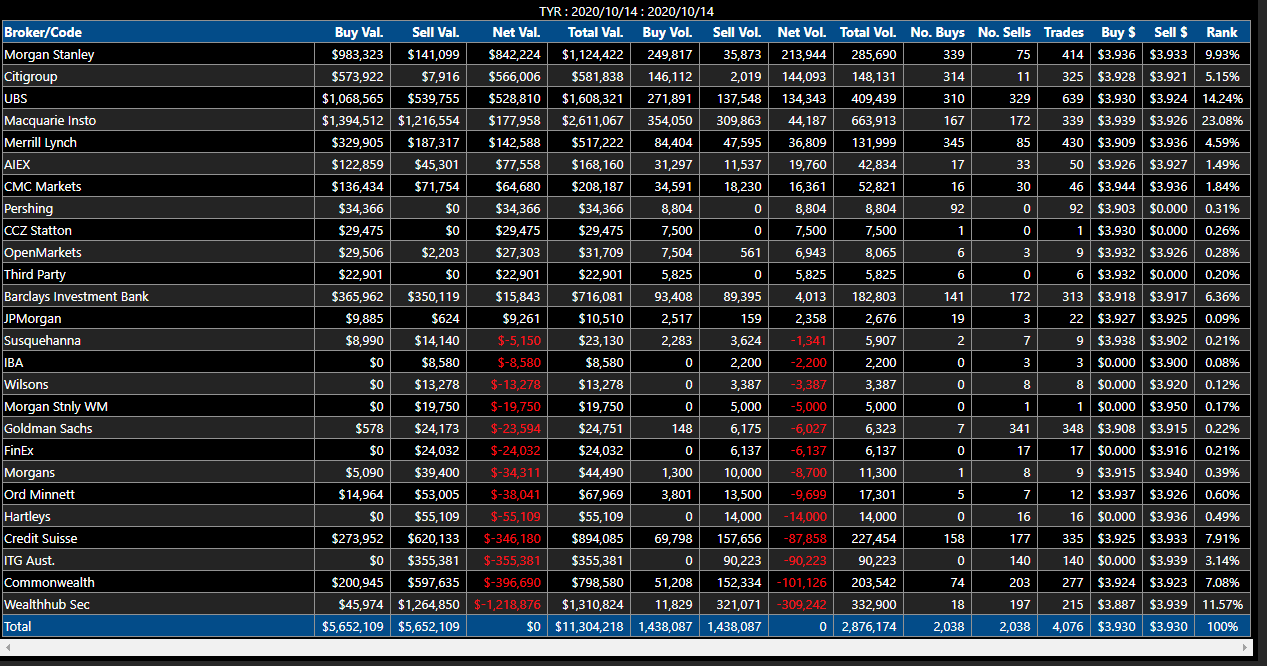Click ITG Aust. sell value $355,381
The height and width of the screenshot is (666, 1267).
click(x=433, y=560)
